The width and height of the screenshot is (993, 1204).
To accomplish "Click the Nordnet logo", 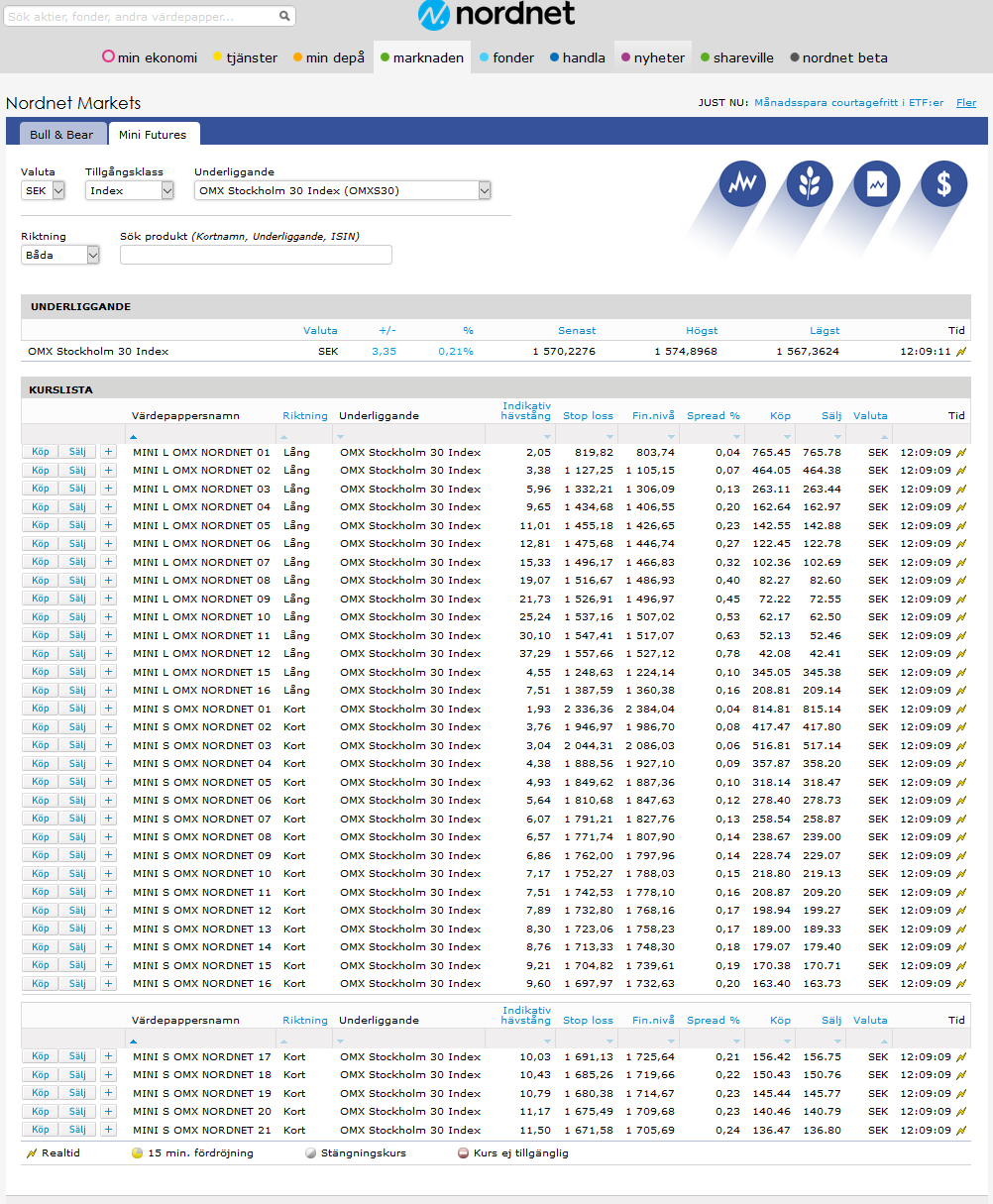I will click(x=496, y=16).
